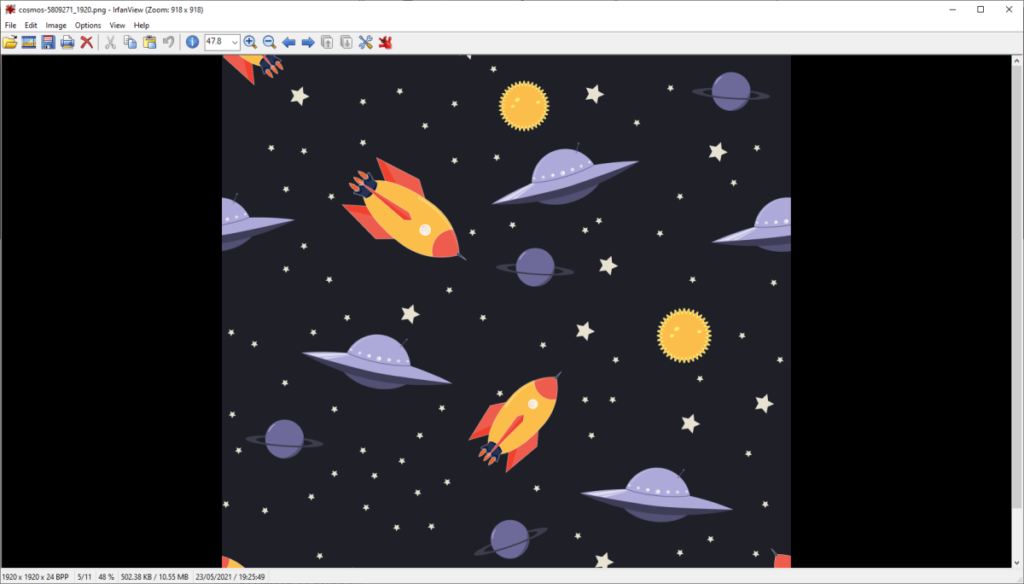Click status bar entry "5/11"
Viewport: 1024px width, 584px height.
pyautogui.click(x=84, y=577)
